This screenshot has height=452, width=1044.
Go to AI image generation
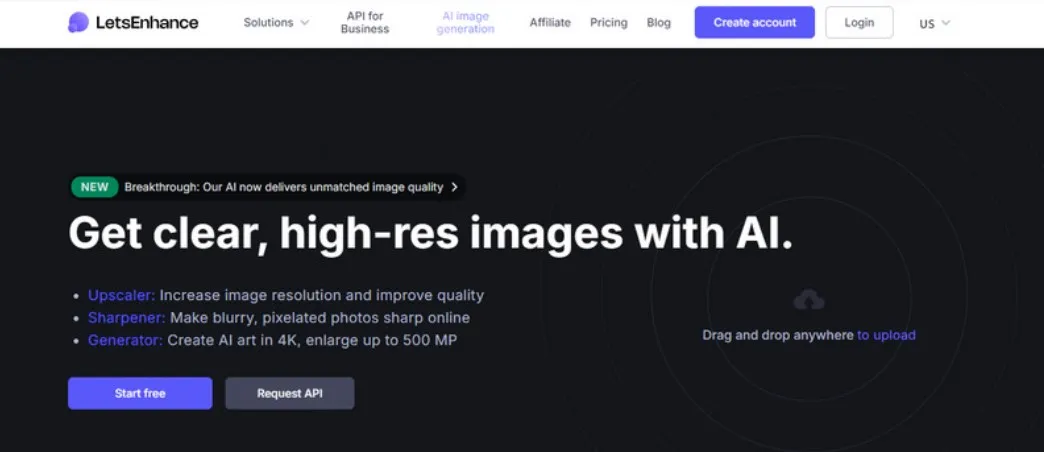[x=465, y=23]
